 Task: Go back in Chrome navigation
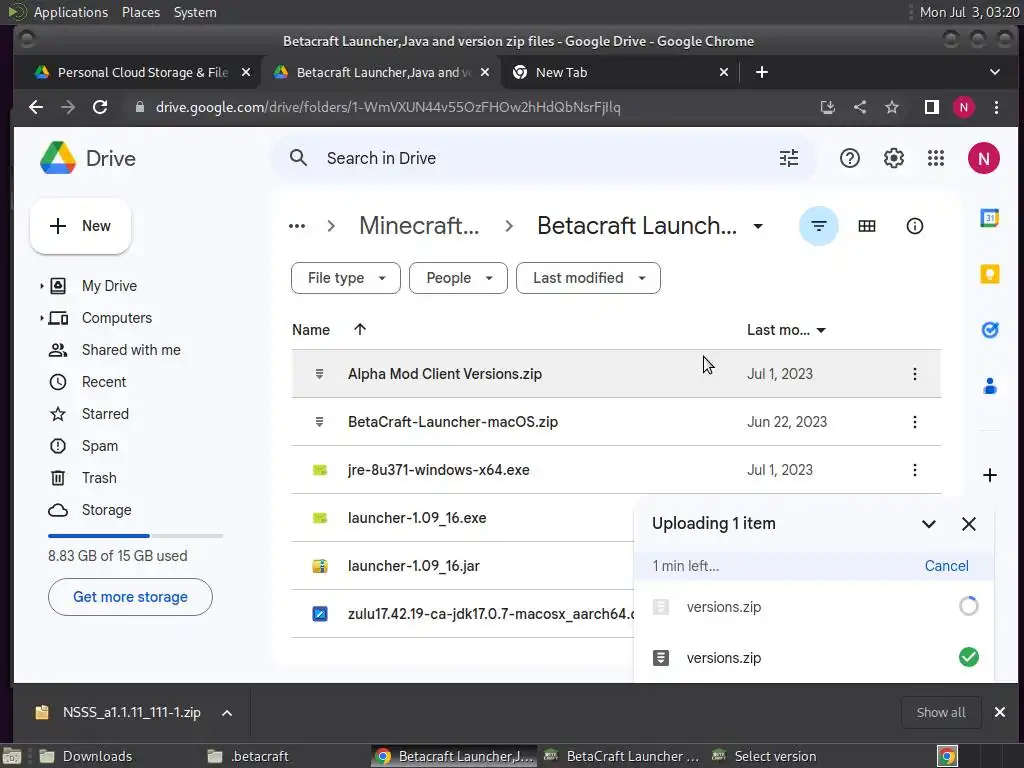(x=36, y=107)
